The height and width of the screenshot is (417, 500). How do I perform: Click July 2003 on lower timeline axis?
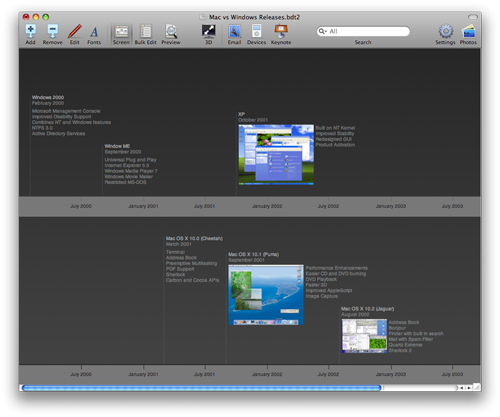[x=452, y=374]
